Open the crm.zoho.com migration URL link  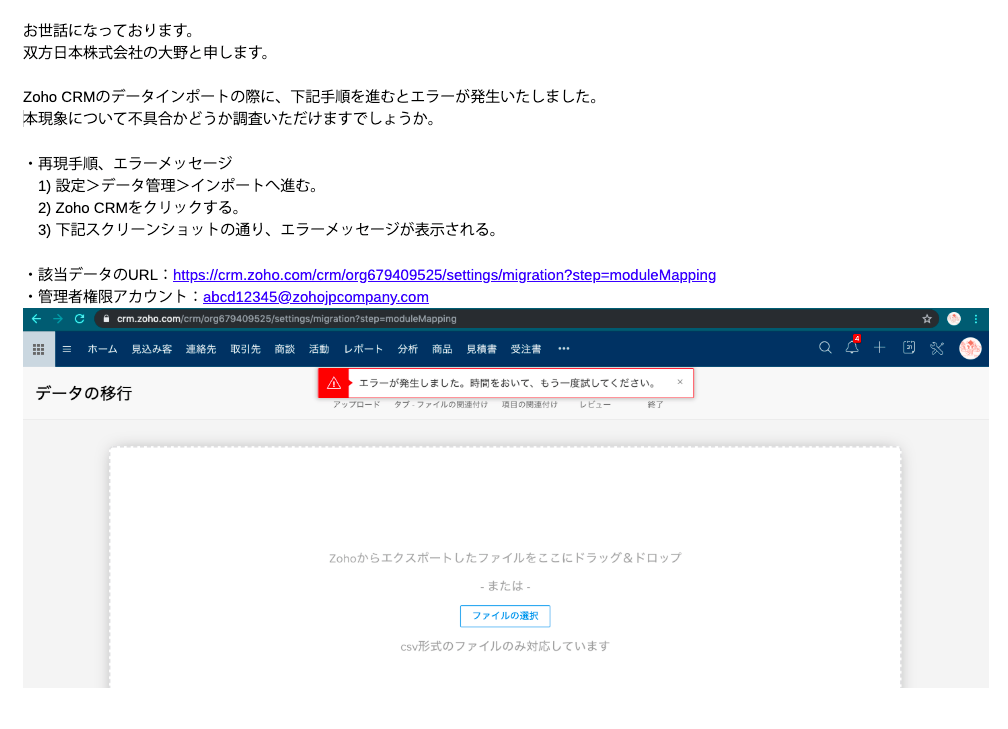[444, 275]
